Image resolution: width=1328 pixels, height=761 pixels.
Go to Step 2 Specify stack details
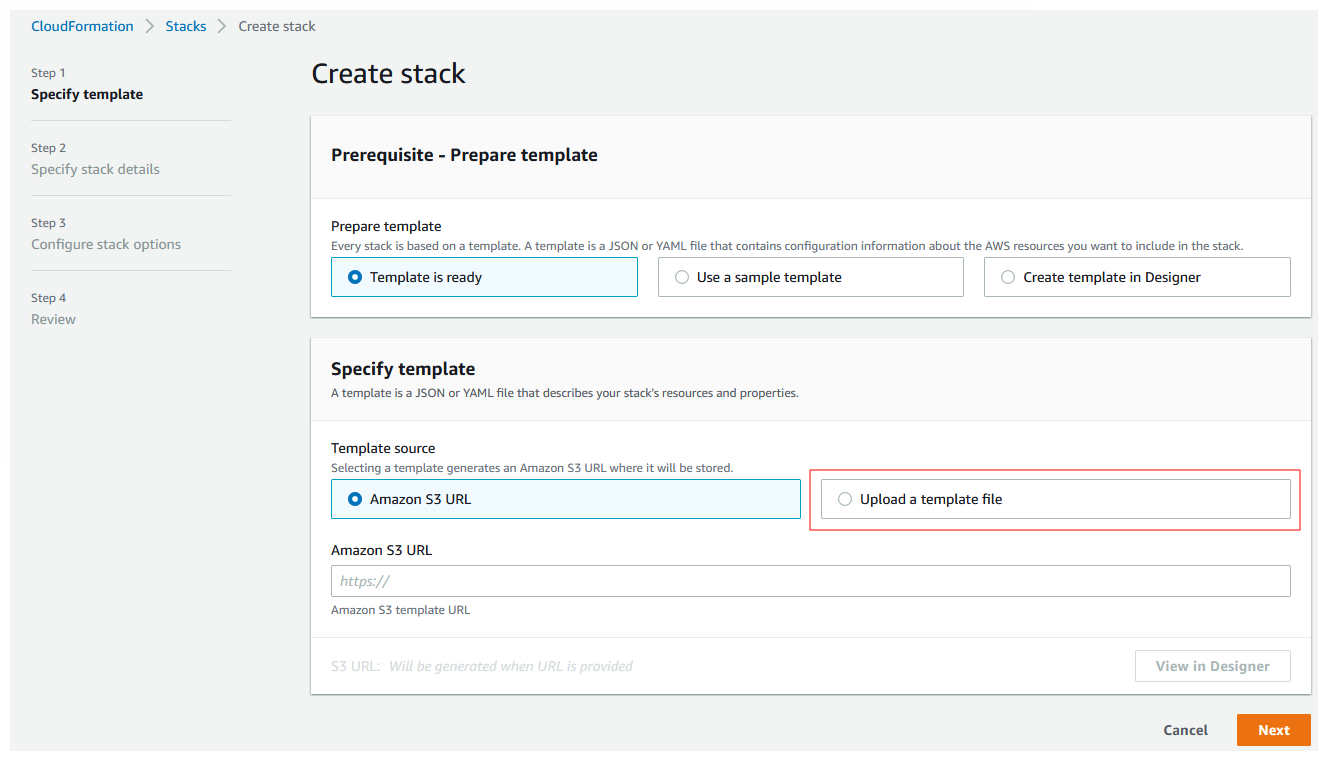coord(95,159)
